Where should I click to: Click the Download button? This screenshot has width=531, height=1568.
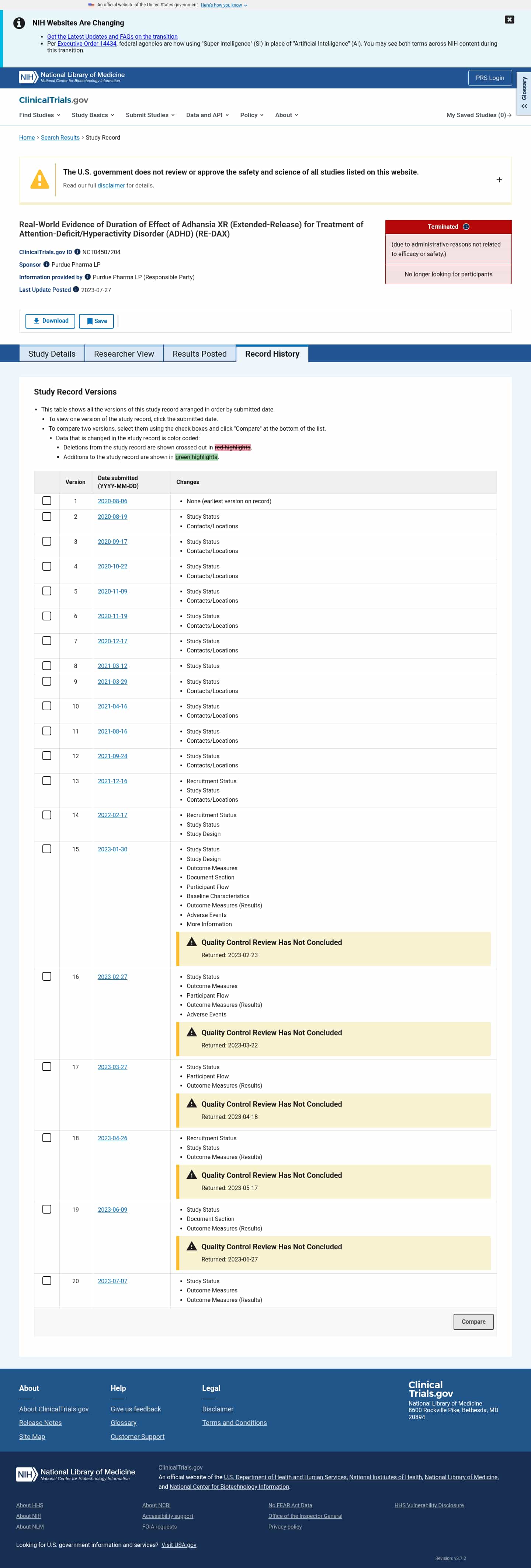(x=51, y=321)
